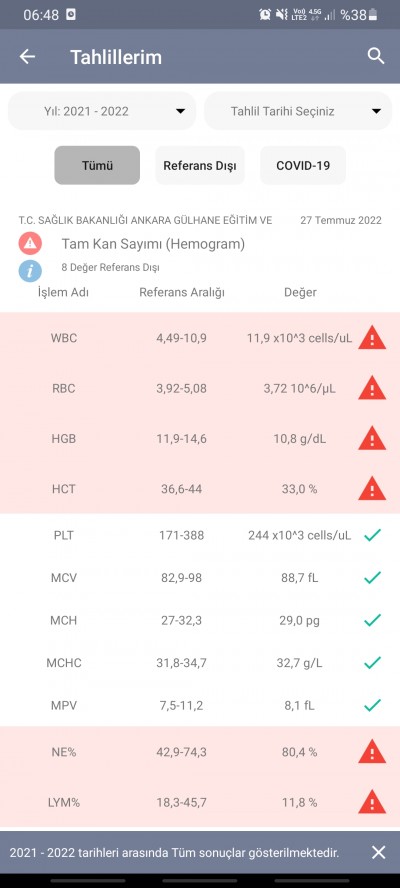
Task: Open the Tahlil Tarihi Seçiniz dropdown
Action: coord(298,111)
